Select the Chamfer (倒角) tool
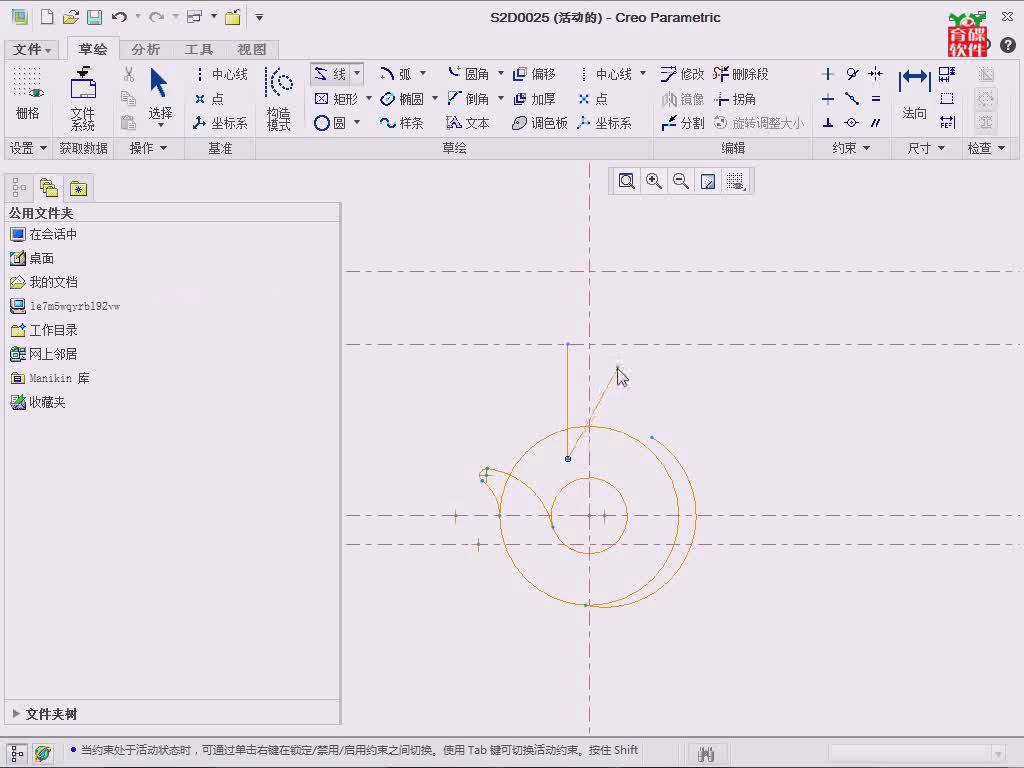This screenshot has width=1024, height=768. [468, 99]
